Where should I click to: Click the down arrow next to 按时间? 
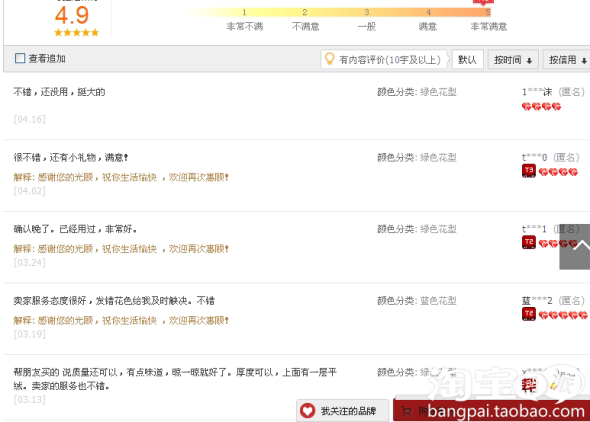click(x=529, y=61)
